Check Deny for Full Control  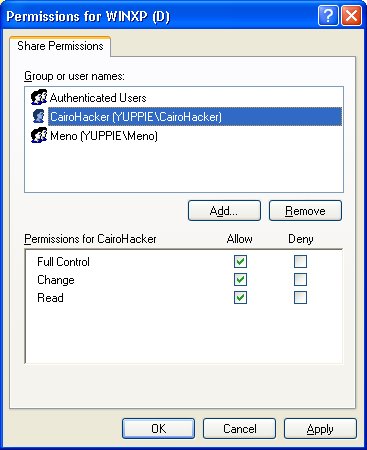point(300,262)
